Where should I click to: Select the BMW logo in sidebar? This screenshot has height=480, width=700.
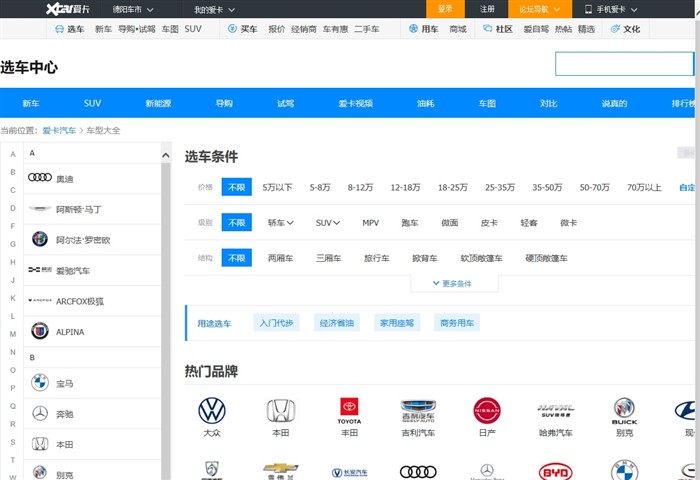tap(40, 383)
